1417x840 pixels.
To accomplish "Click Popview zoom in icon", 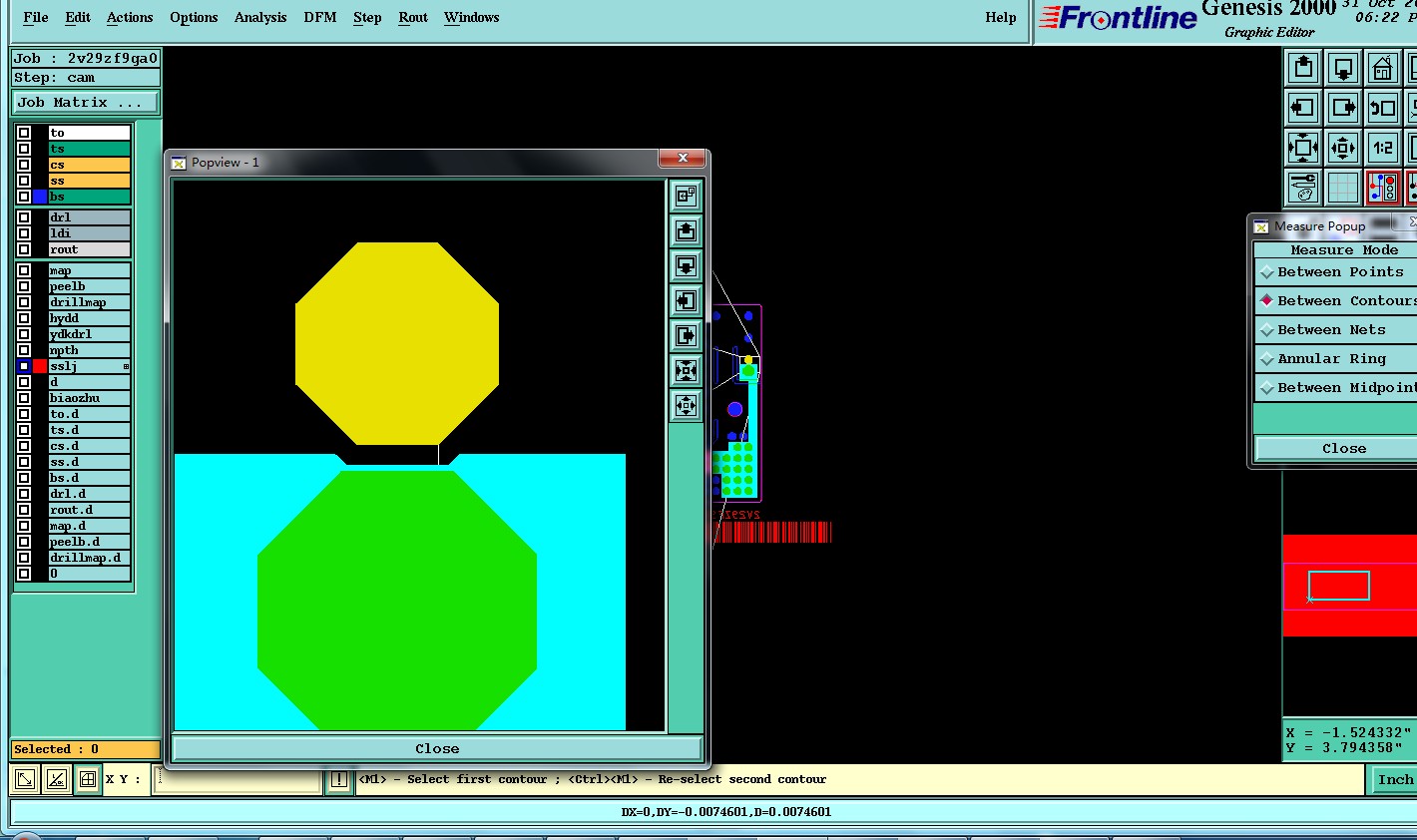I will click(x=686, y=370).
